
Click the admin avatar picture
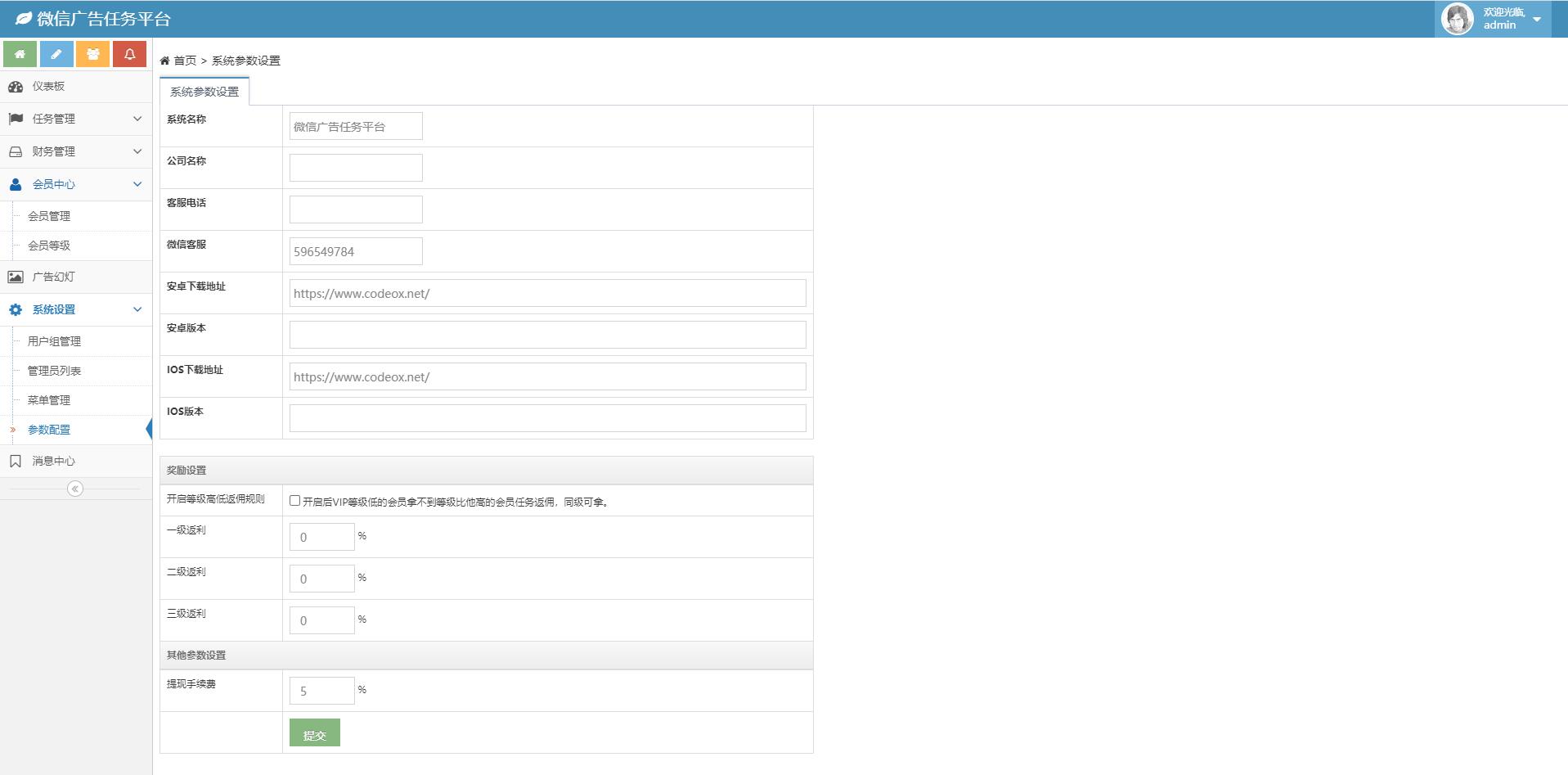pyautogui.click(x=1457, y=19)
